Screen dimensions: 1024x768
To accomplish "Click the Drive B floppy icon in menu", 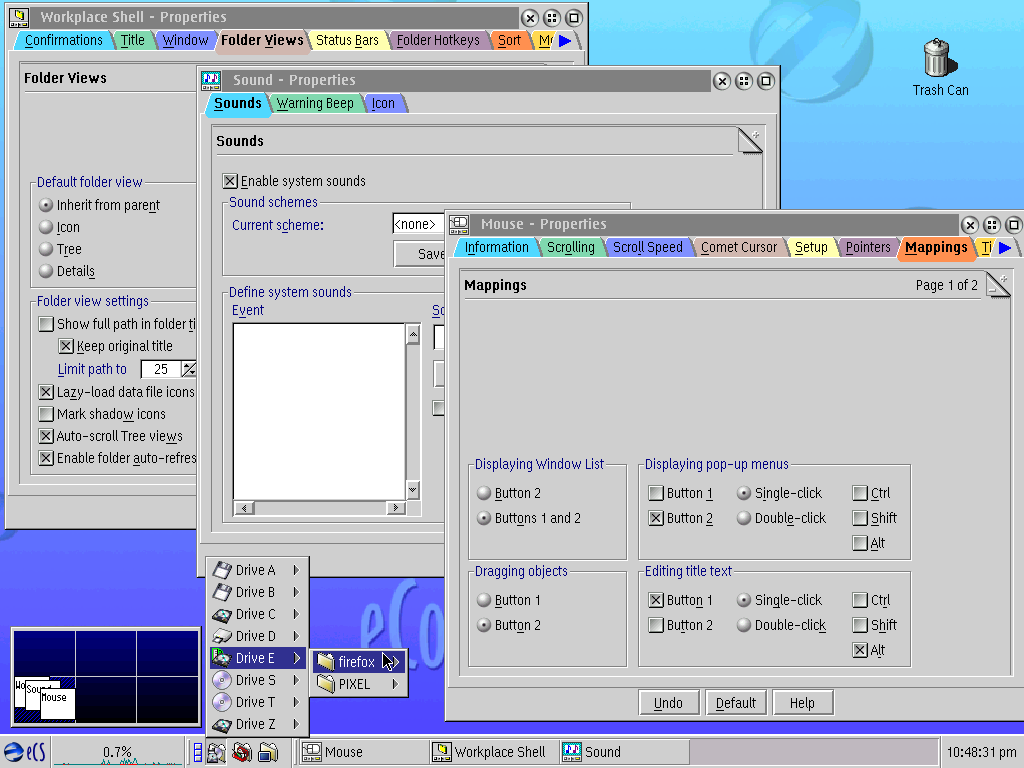I will coord(222,592).
